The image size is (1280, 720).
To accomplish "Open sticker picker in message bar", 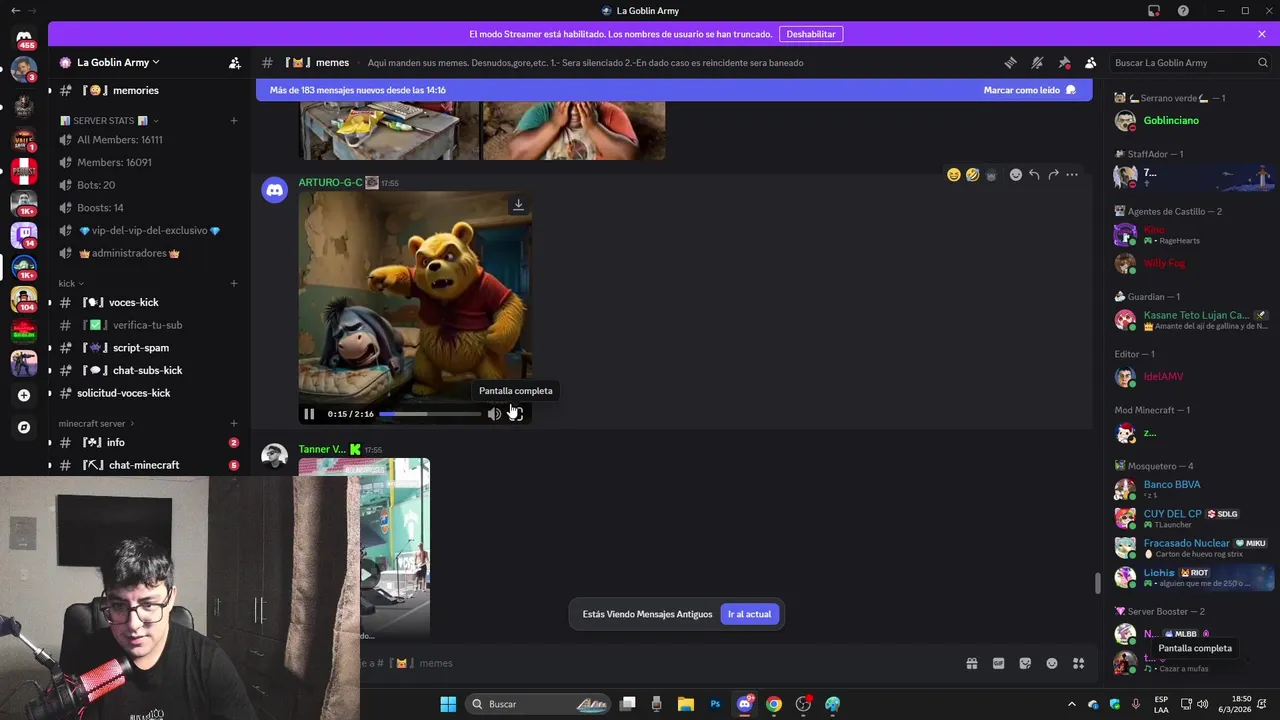I will coord(1025,663).
